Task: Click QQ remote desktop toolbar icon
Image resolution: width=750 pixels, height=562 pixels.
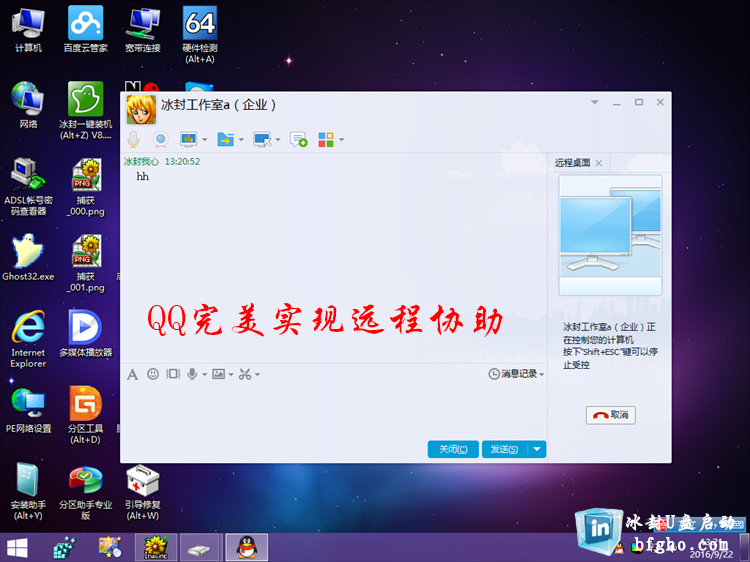Action: click(262, 139)
